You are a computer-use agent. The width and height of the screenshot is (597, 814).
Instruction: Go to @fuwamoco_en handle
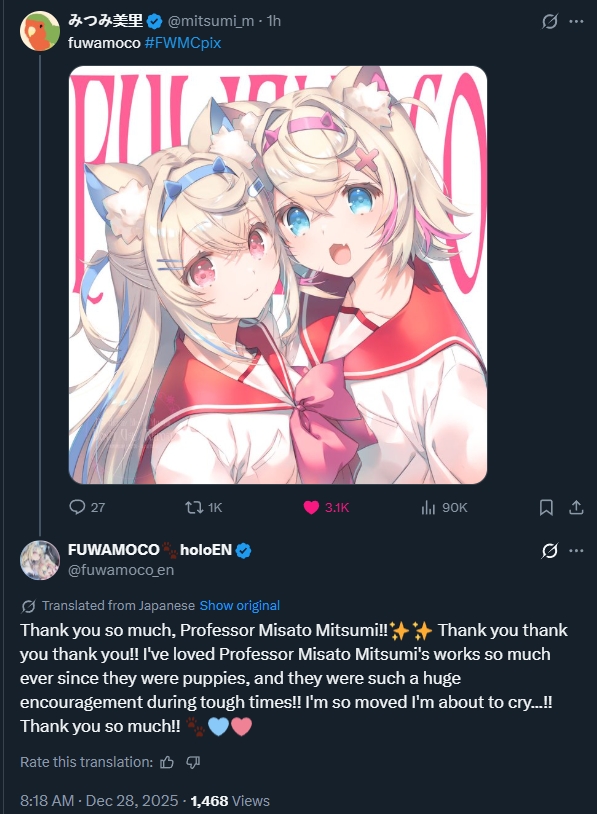[121, 570]
